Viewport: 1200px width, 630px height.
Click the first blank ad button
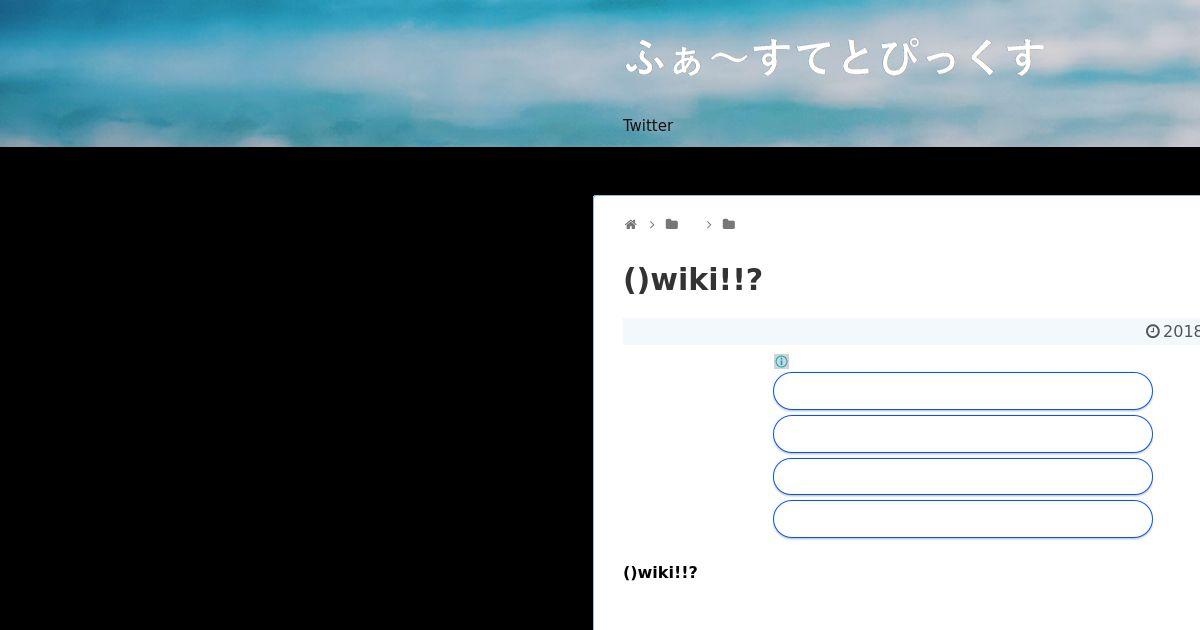tap(963, 391)
